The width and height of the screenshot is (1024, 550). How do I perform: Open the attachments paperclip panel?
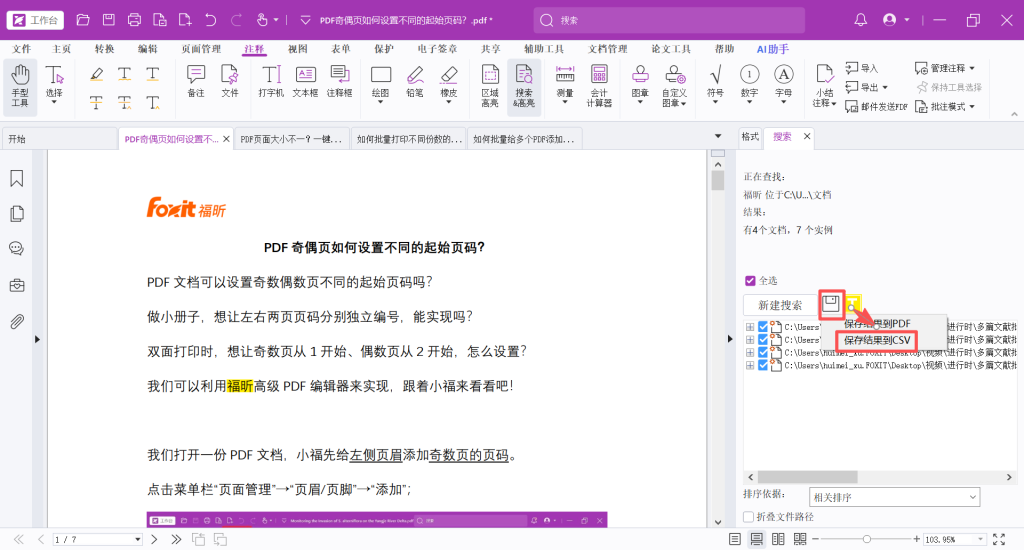tap(17, 321)
